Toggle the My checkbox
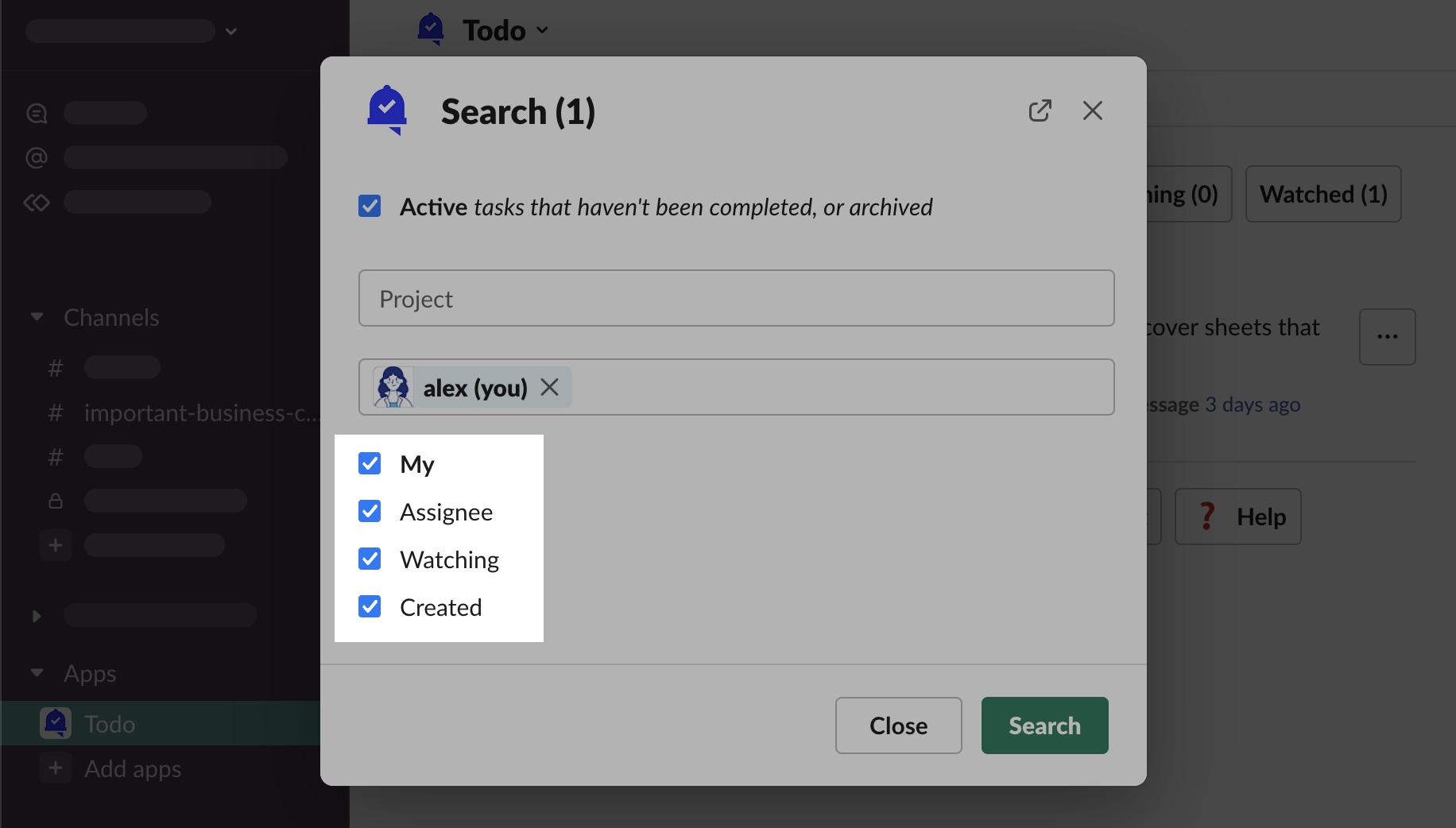 [x=370, y=463]
